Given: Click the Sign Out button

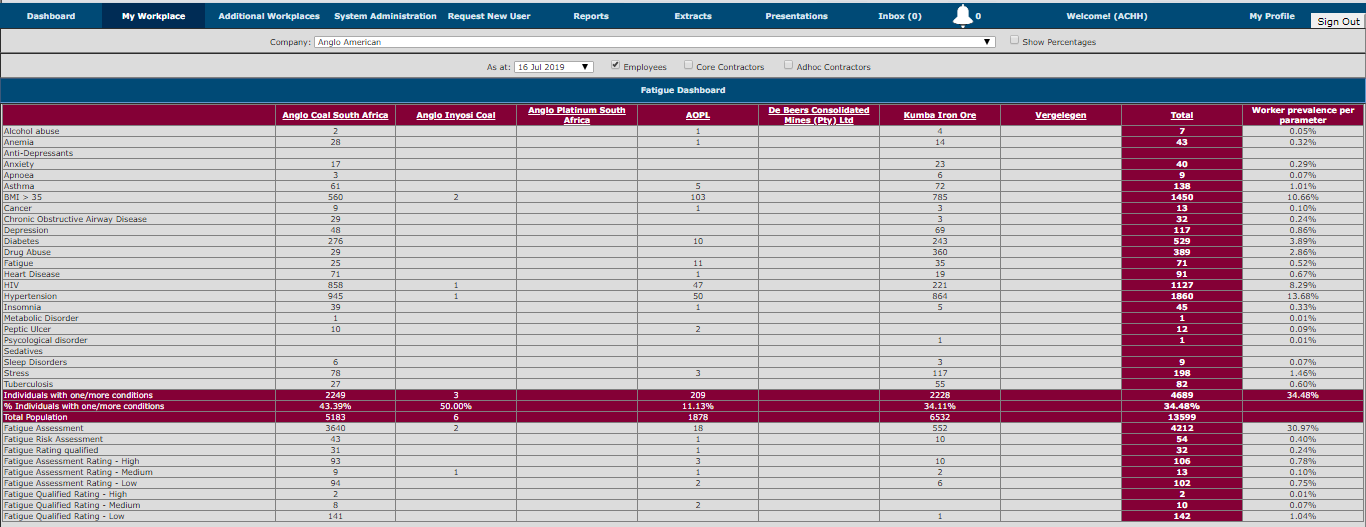Looking at the screenshot, I should click(1338, 21).
